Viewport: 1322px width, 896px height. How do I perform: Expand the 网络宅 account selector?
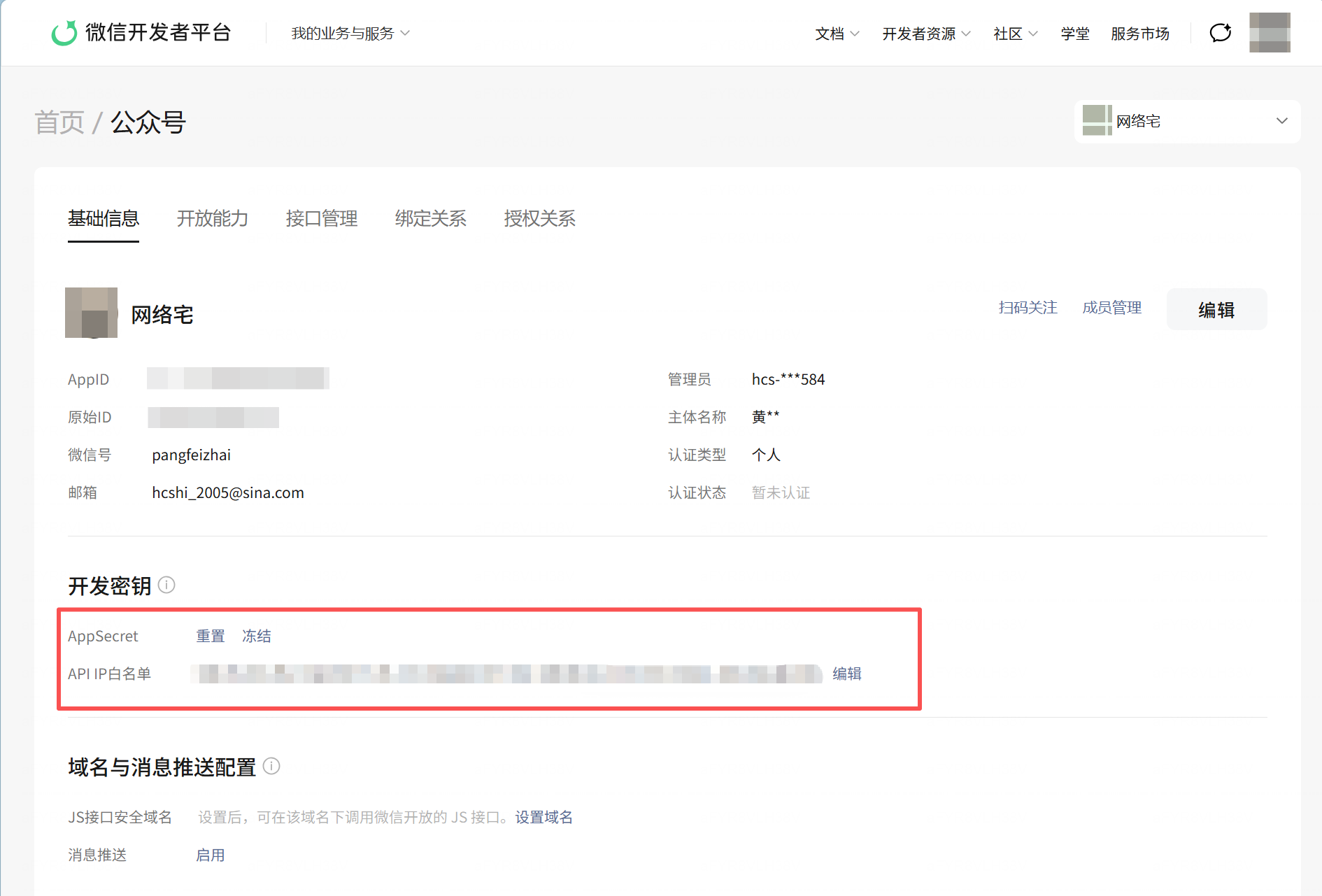pos(1187,121)
